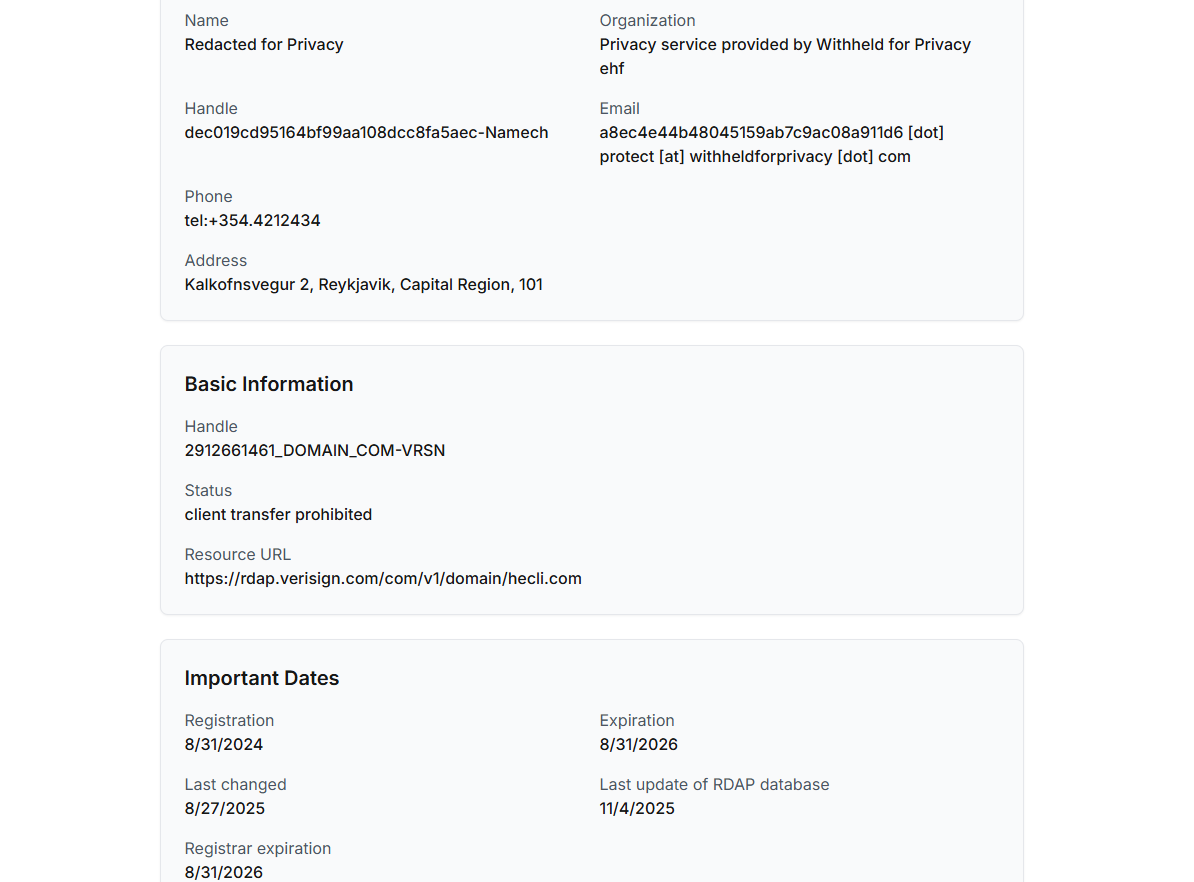Click the "Registrar expiration" label
1194x882 pixels.
(x=258, y=848)
